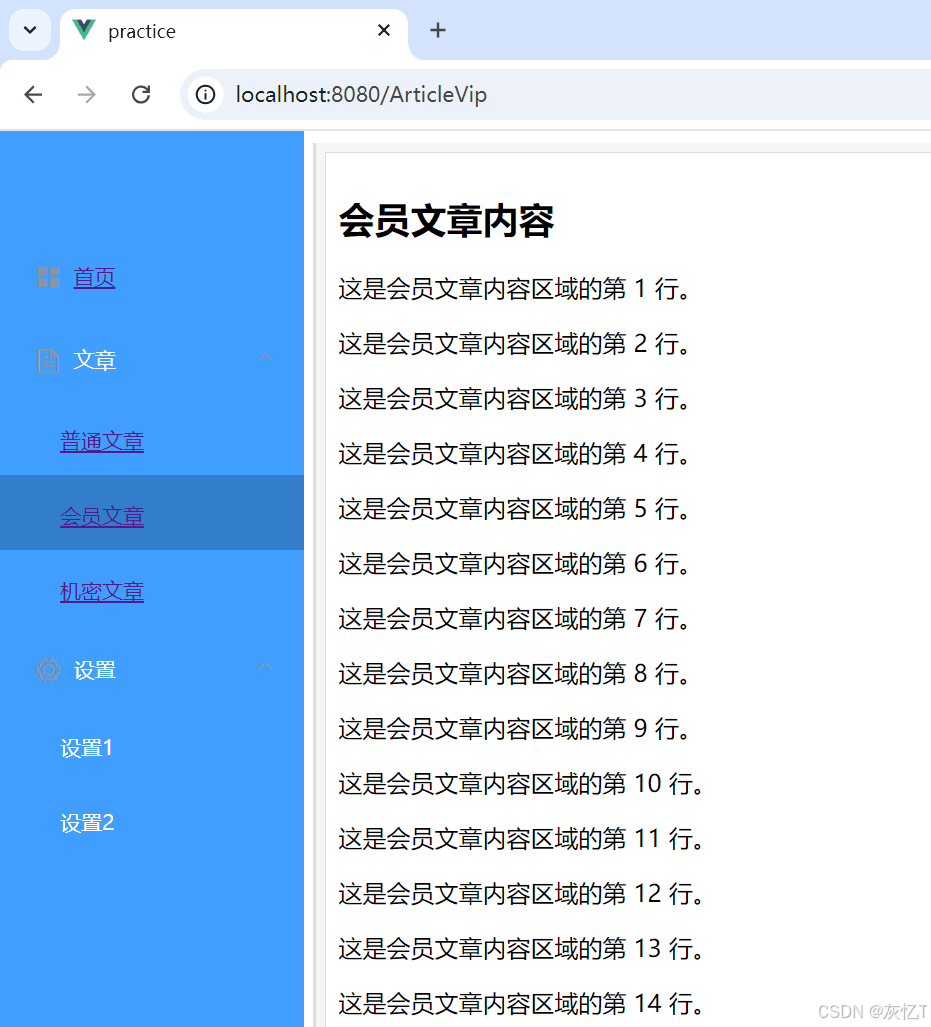
Task: Collapse the 文章 submenu chevron
Action: point(265,358)
